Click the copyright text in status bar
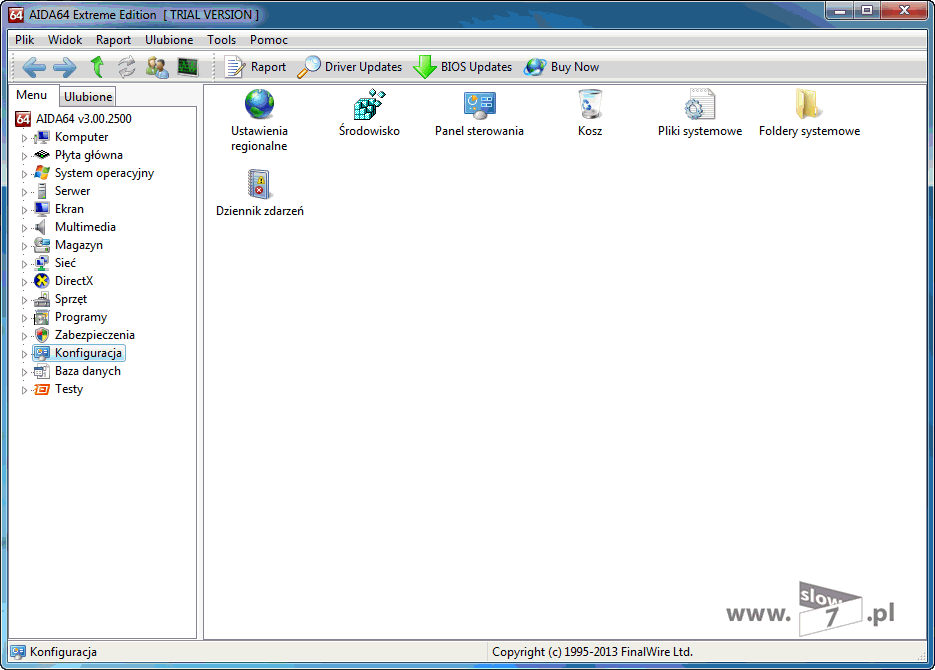 592,652
